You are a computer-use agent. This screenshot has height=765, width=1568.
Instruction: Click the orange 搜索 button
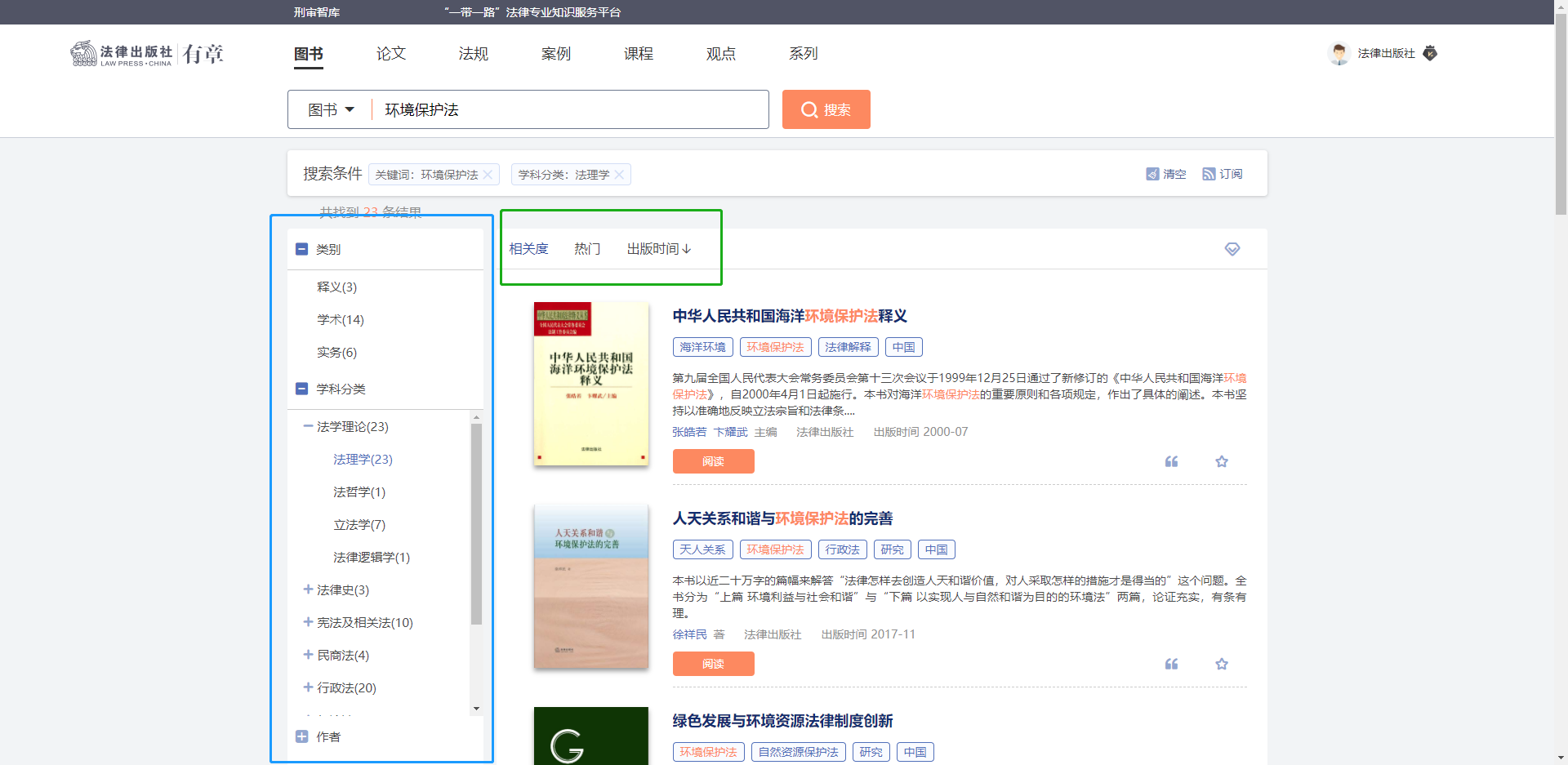pyautogui.click(x=826, y=110)
